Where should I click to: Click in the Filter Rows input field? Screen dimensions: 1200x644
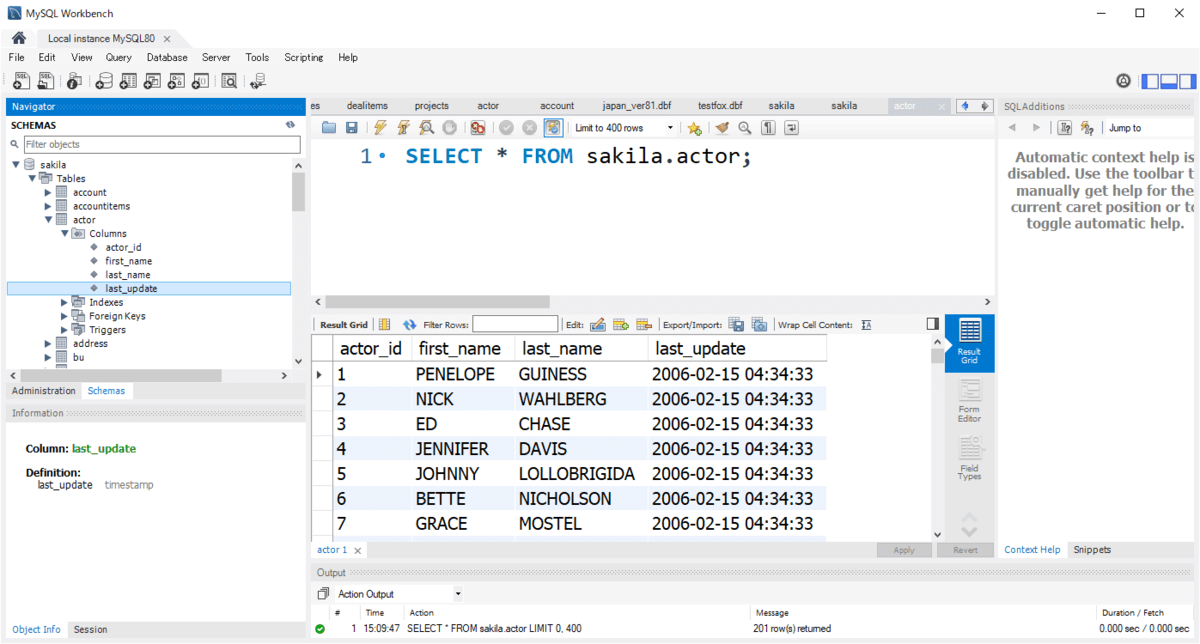(515, 325)
